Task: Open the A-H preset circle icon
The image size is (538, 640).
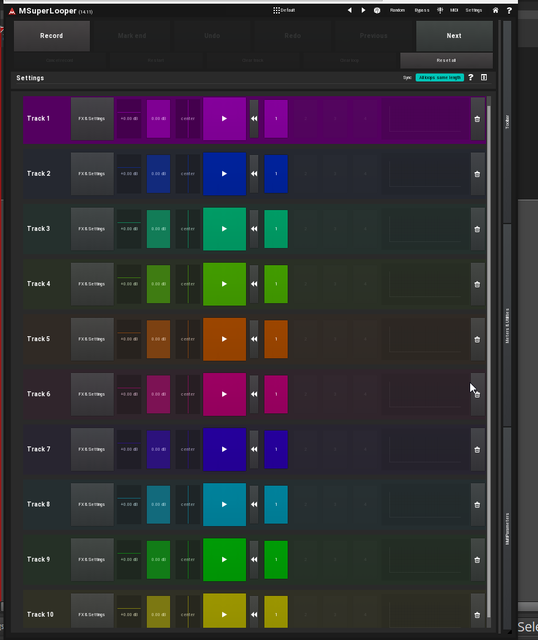Action: click(377, 11)
